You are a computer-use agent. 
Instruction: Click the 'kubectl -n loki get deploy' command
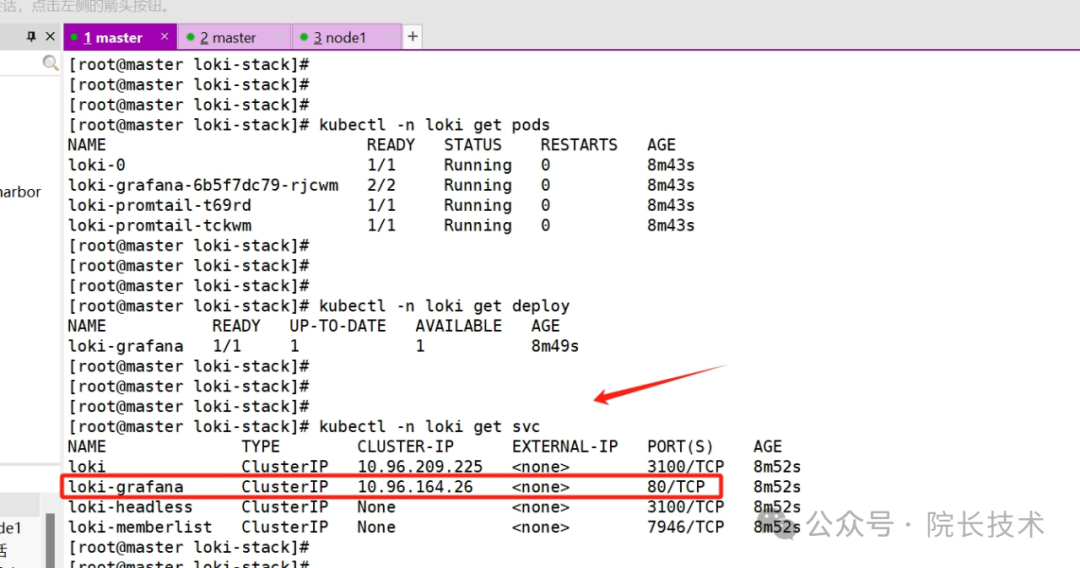point(444,306)
